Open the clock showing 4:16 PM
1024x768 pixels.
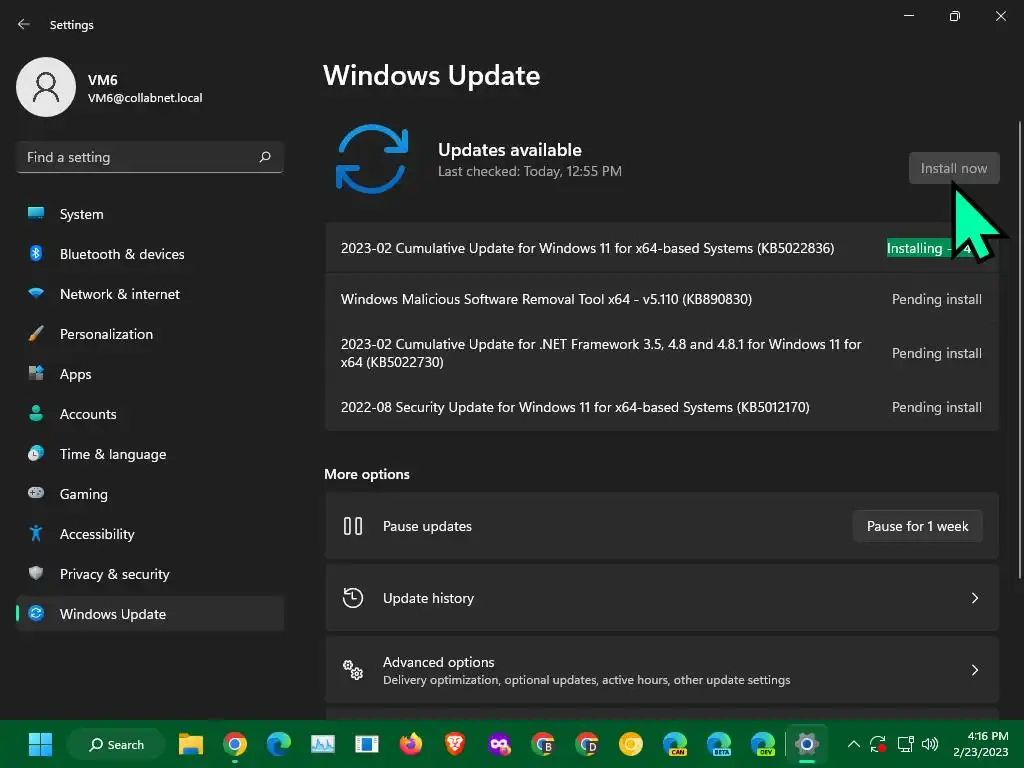point(981,744)
